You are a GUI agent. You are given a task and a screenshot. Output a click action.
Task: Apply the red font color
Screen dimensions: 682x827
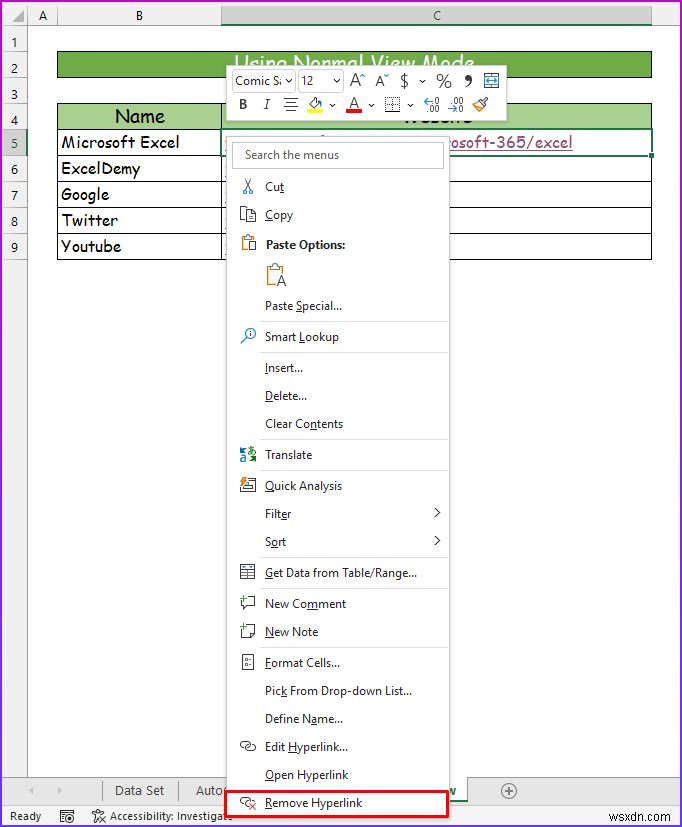click(x=354, y=104)
